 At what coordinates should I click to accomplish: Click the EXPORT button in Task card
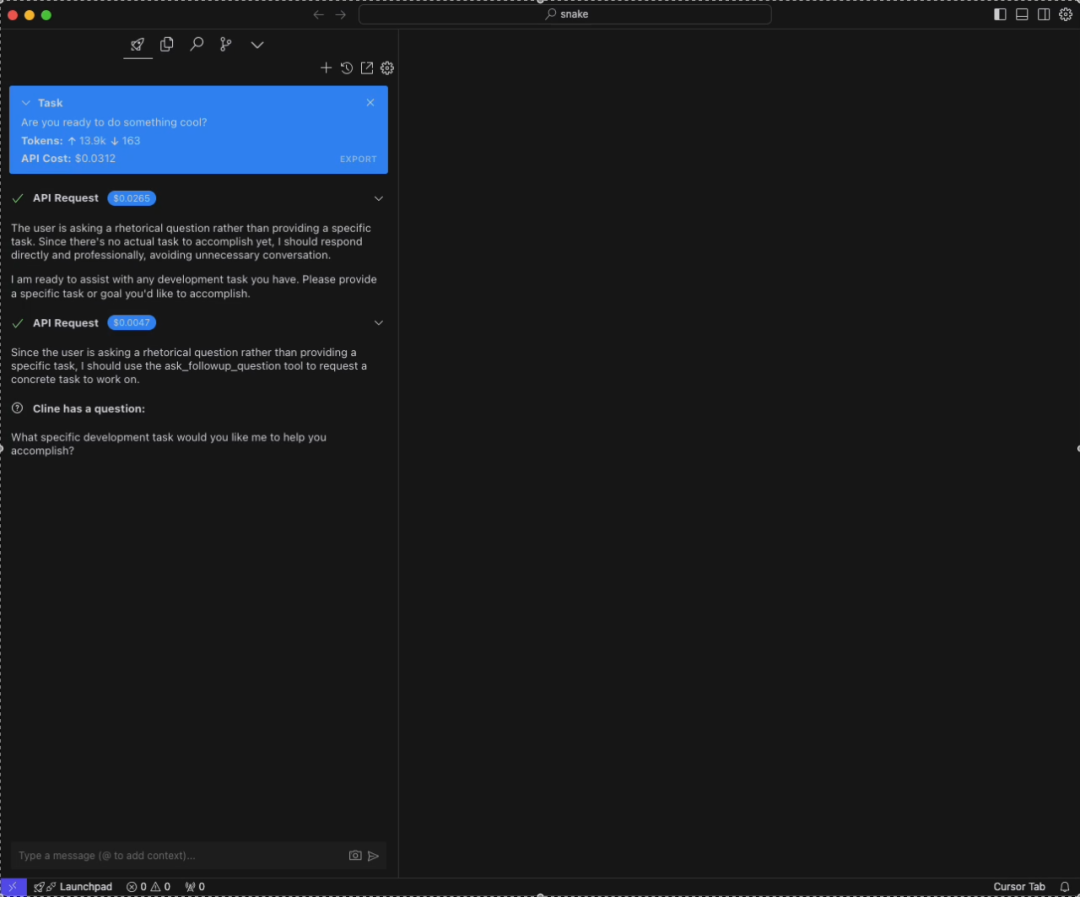pyautogui.click(x=358, y=159)
